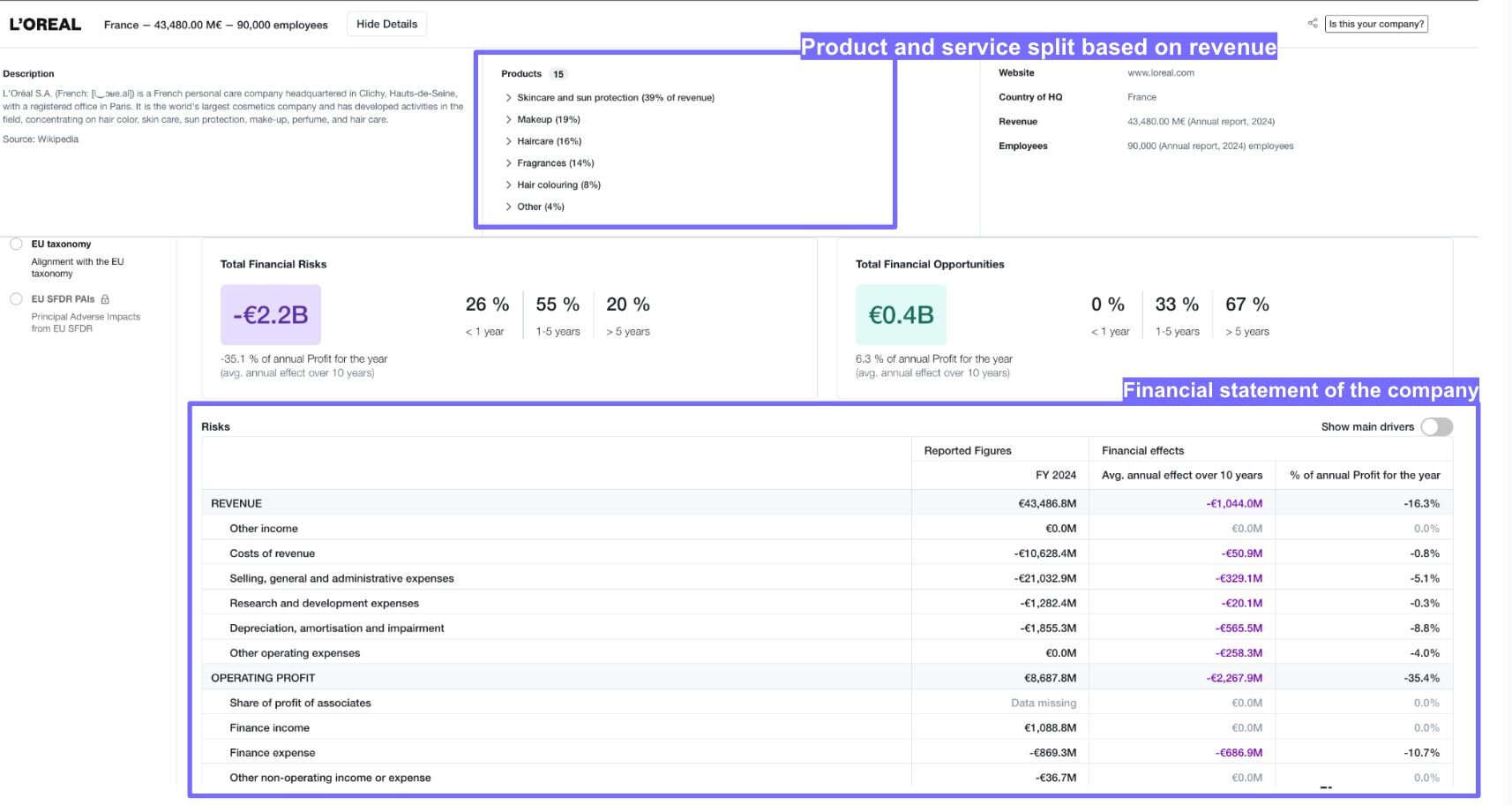Image resolution: width=1512 pixels, height=805 pixels.
Task: Click the 'Other income' row label
Action: (264, 529)
